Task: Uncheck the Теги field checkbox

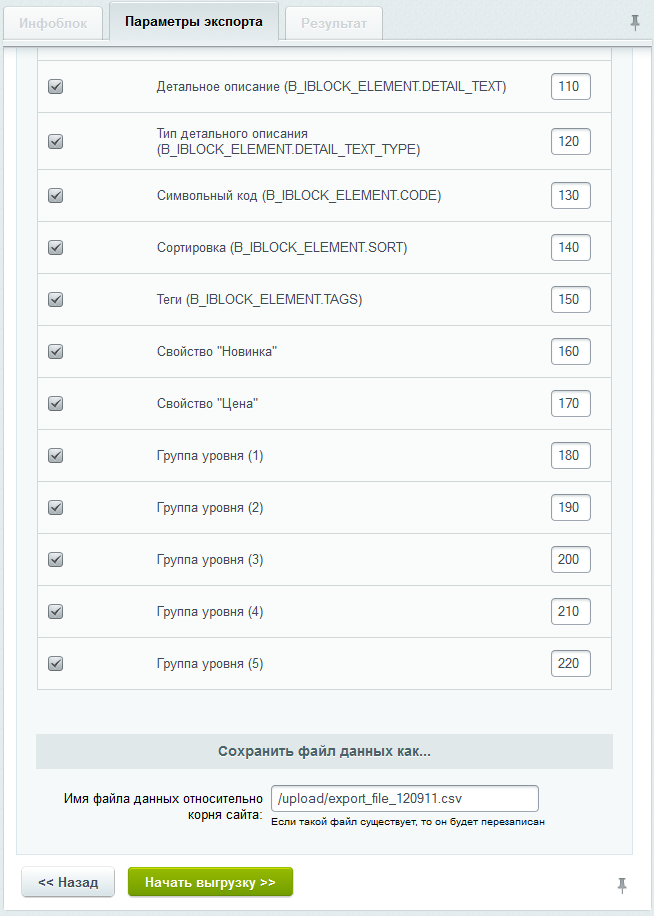Action: 56,299
